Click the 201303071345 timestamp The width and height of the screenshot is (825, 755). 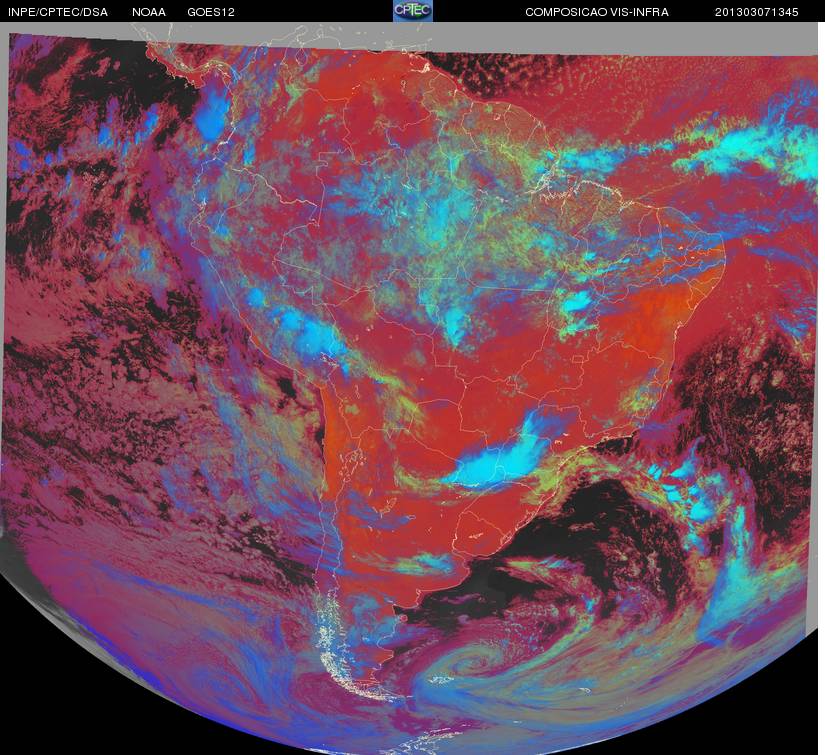pos(757,12)
